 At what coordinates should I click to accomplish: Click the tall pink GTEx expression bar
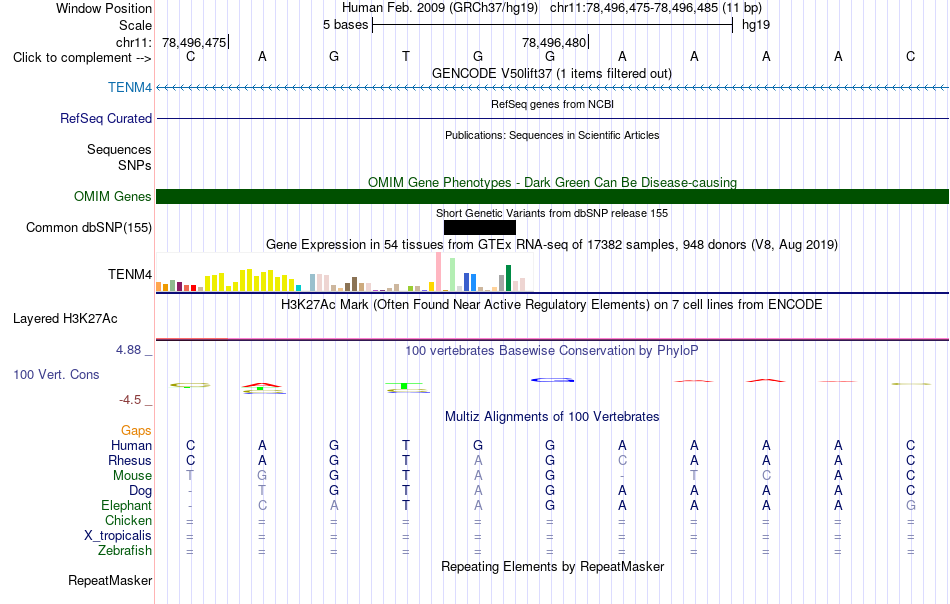(439, 272)
